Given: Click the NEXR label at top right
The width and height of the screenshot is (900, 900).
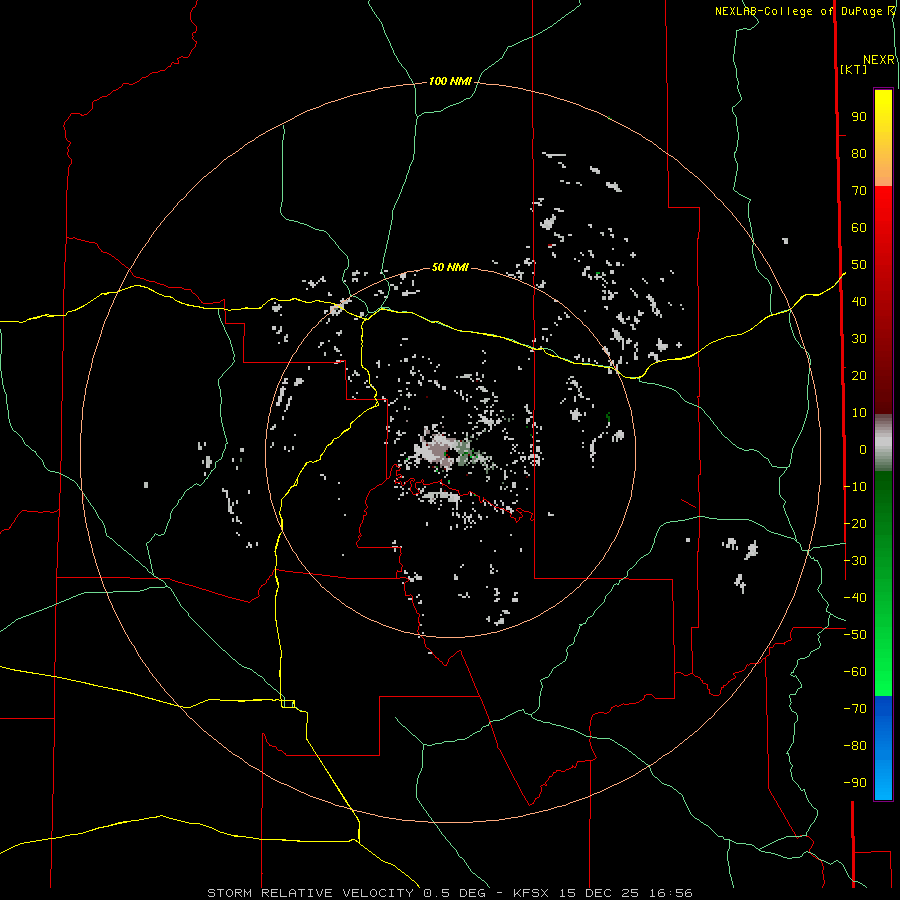Looking at the screenshot, I should coord(879,60).
